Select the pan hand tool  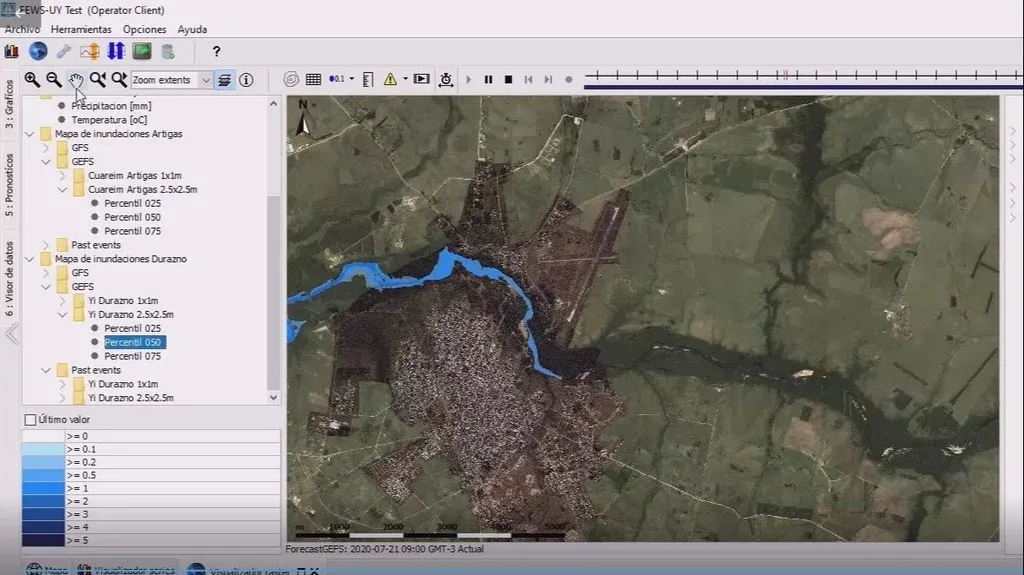76,79
